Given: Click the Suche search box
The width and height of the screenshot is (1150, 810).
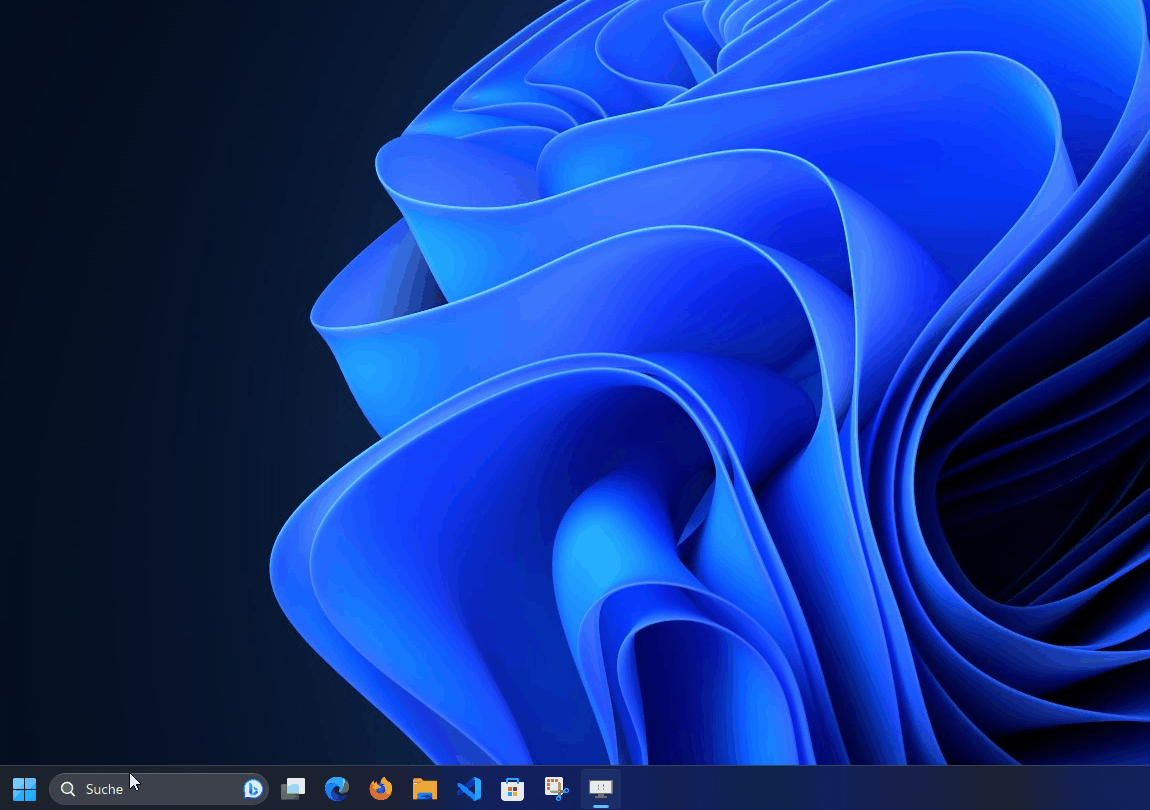Looking at the screenshot, I should pyautogui.click(x=158, y=789).
